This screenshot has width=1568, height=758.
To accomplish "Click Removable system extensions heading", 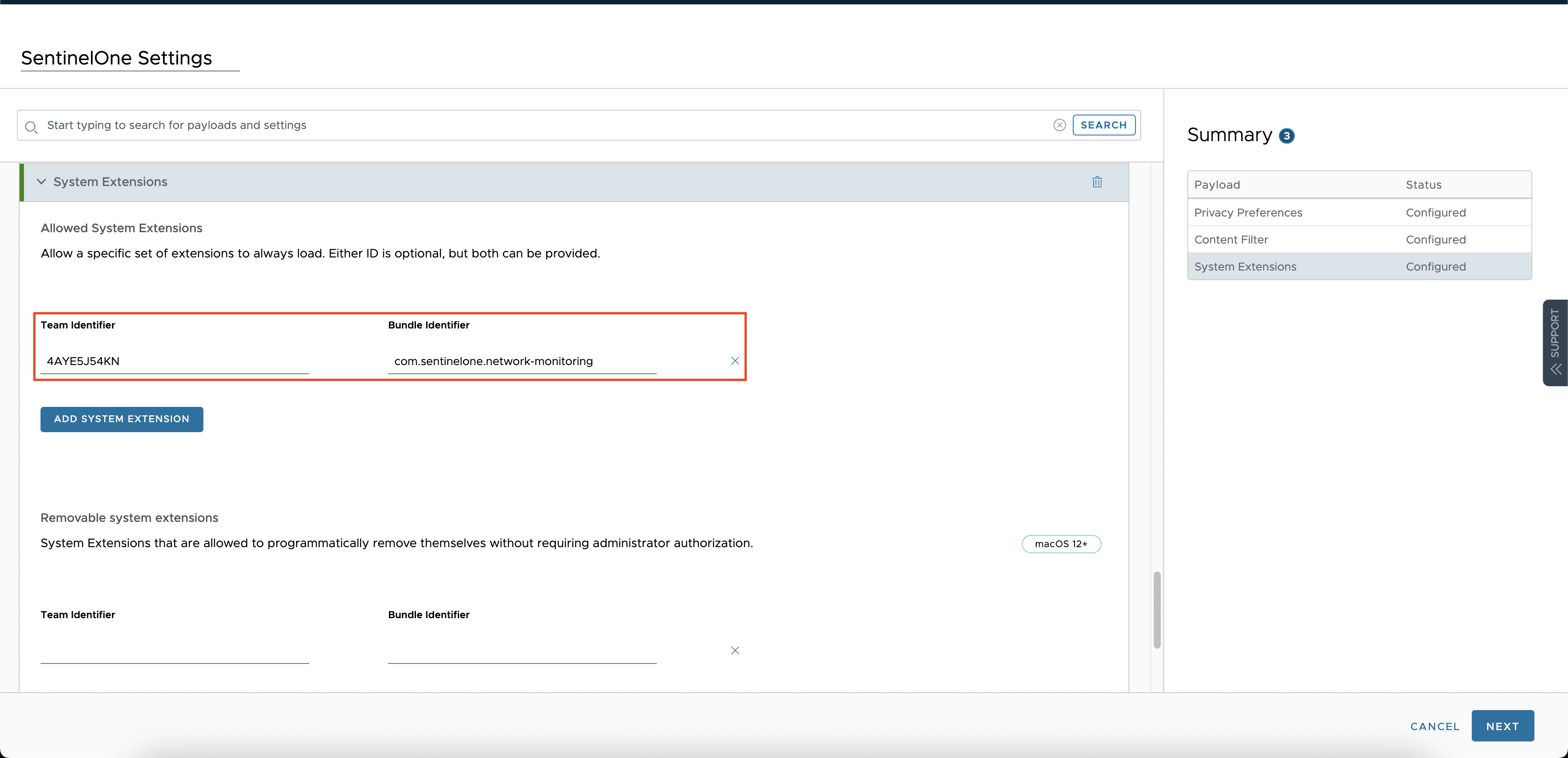I will (x=129, y=518).
